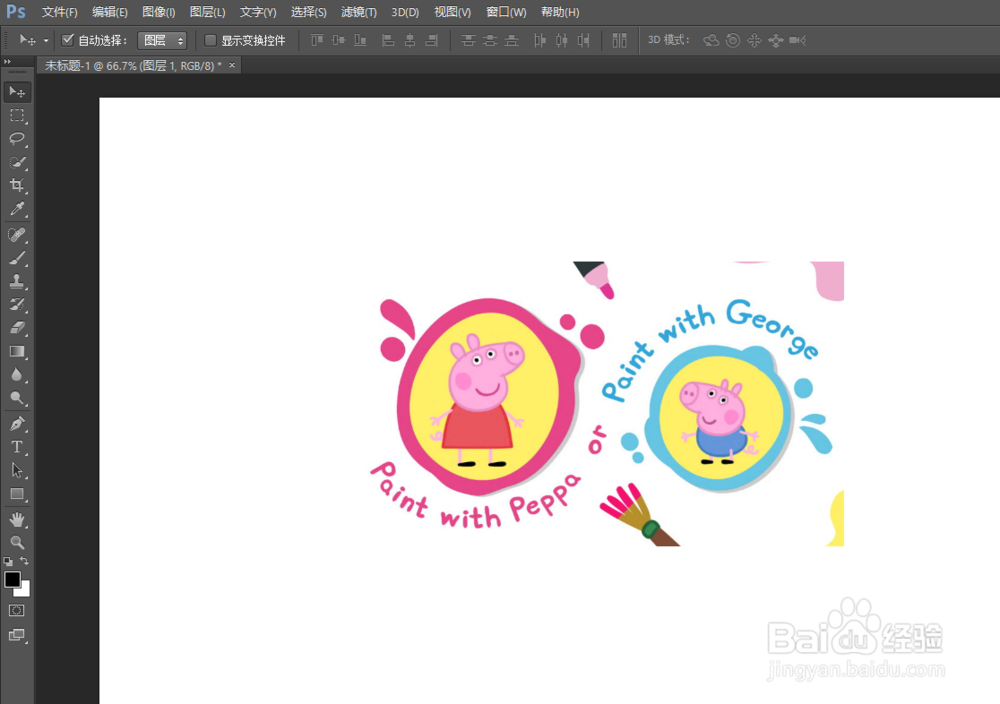Select the Eraser tool
Screen dimensions: 1000x704
pos(17,328)
